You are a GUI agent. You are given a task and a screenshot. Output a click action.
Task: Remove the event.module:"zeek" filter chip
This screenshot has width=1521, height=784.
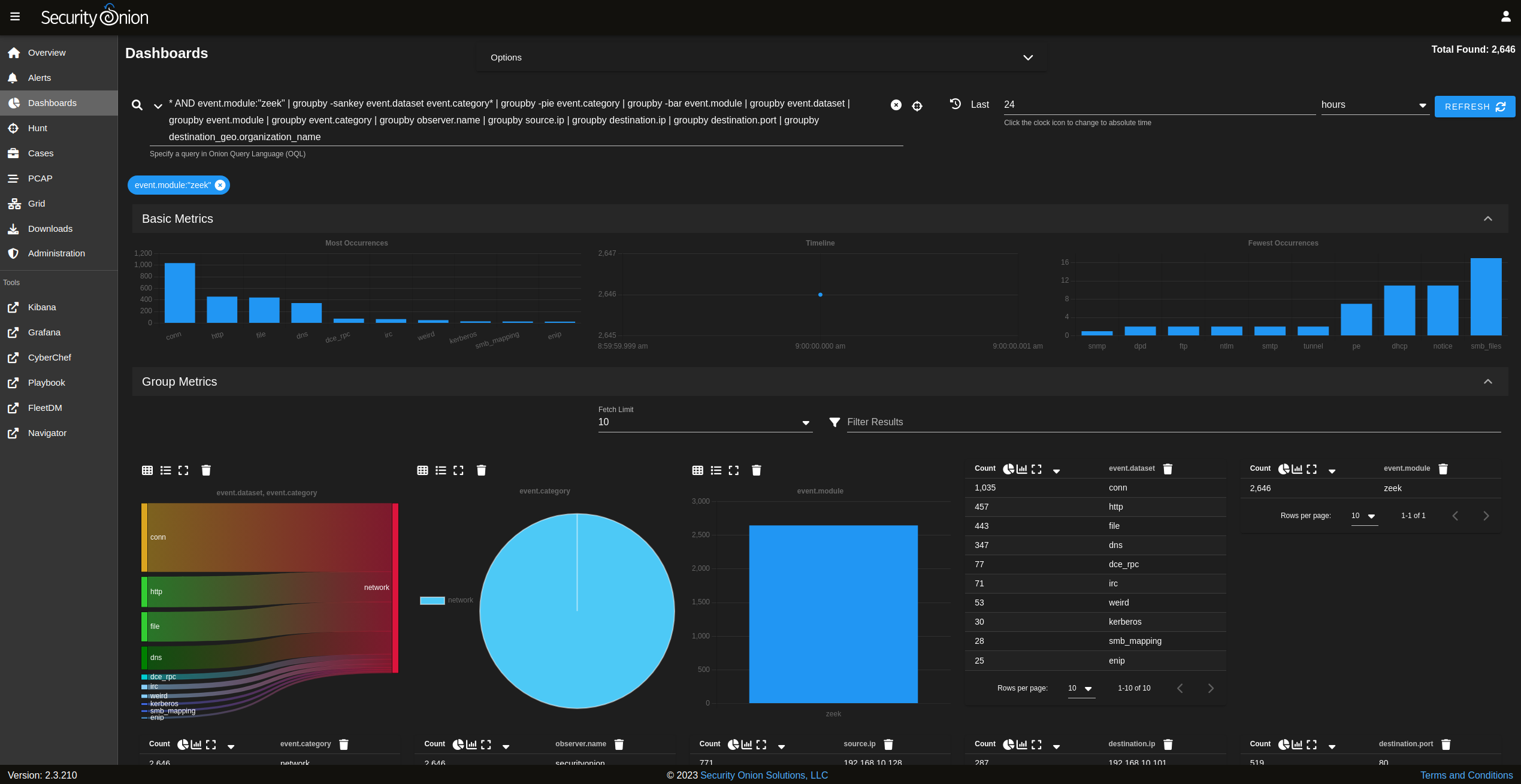(220, 184)
